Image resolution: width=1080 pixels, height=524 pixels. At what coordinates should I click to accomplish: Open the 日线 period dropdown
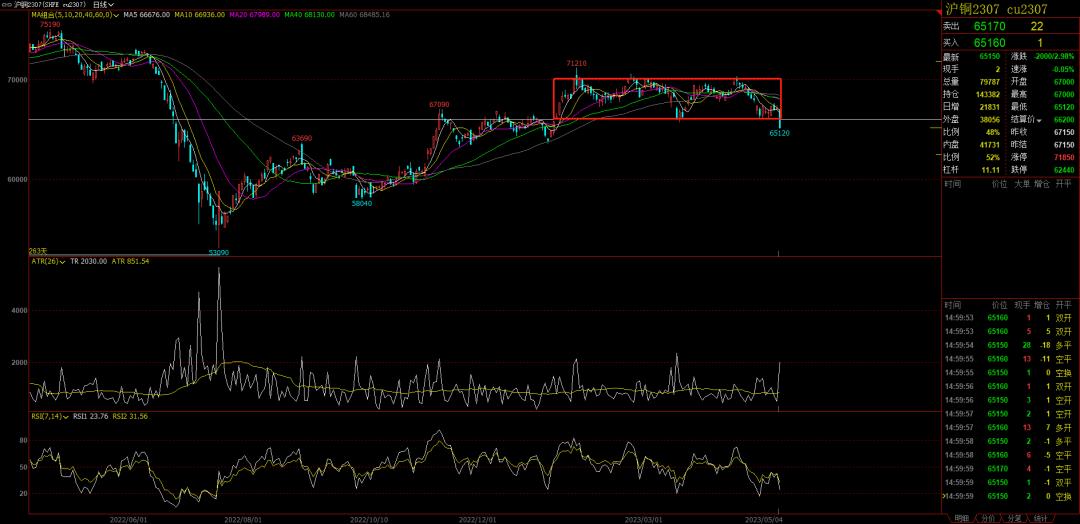pyautogui.click(x=103, y=5)
